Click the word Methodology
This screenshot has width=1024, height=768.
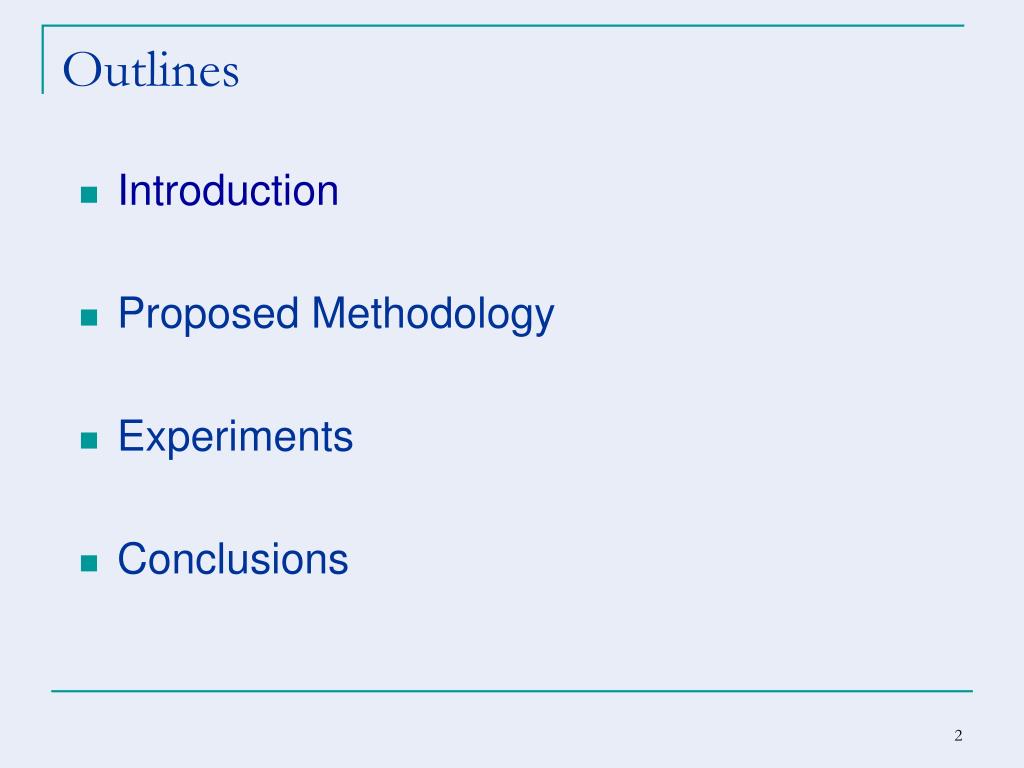pyautogui.click(x=432, y=315)
